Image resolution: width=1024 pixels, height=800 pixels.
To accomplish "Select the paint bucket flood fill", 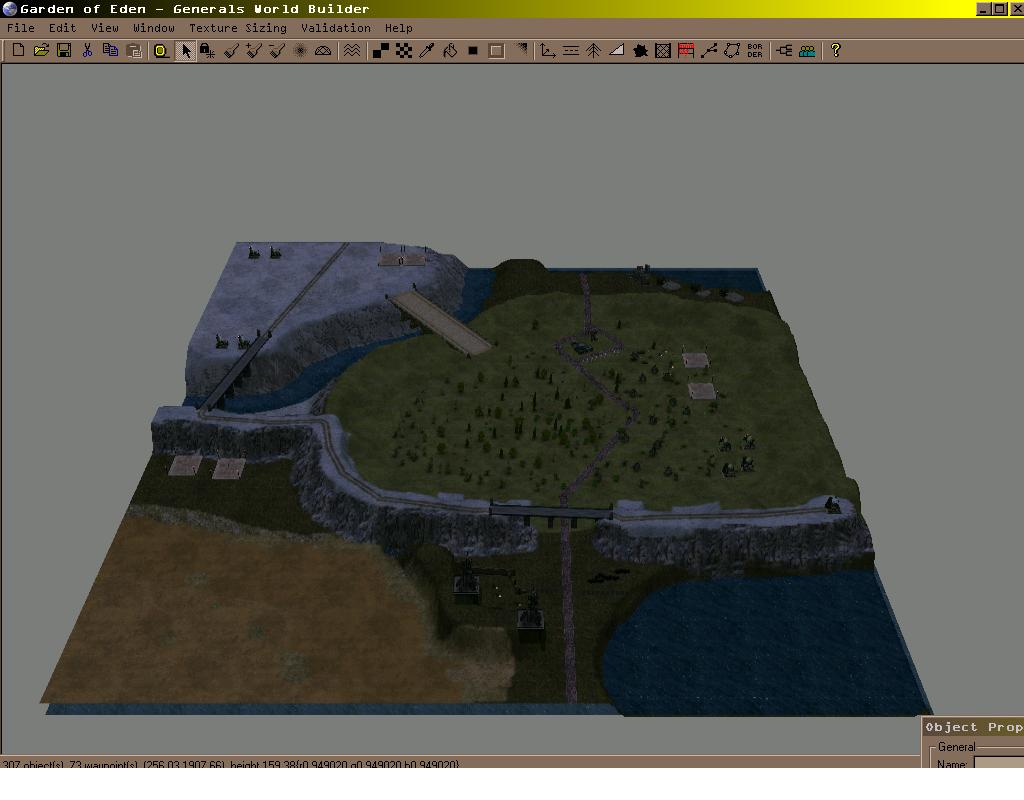I will (450, 50).
